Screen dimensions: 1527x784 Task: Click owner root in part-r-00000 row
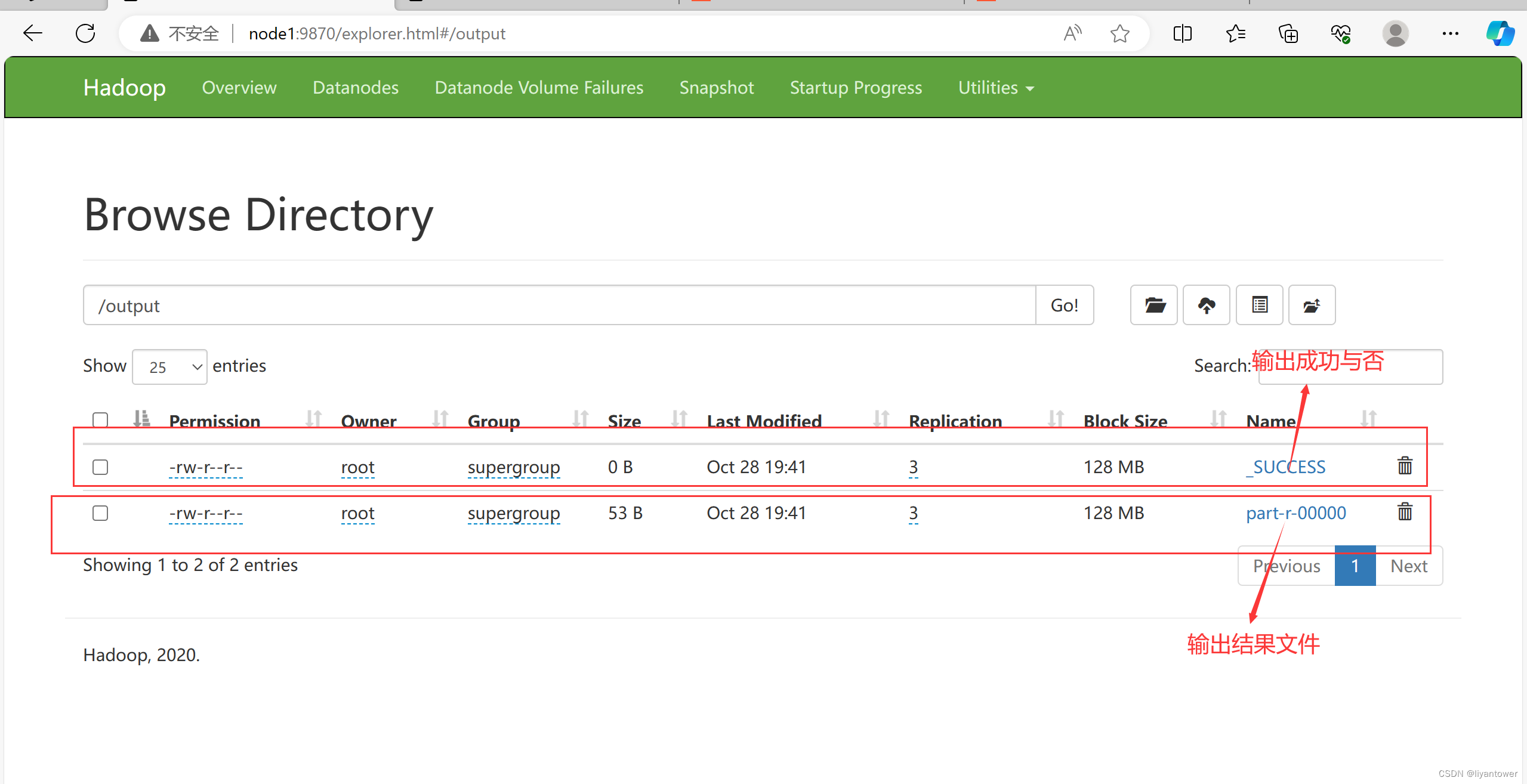(x=357, y=513)
